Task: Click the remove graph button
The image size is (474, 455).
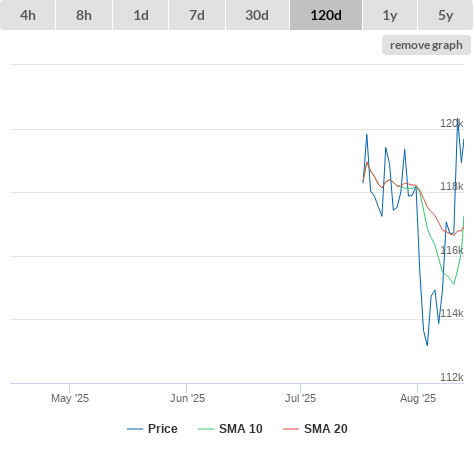Action: 426,45
